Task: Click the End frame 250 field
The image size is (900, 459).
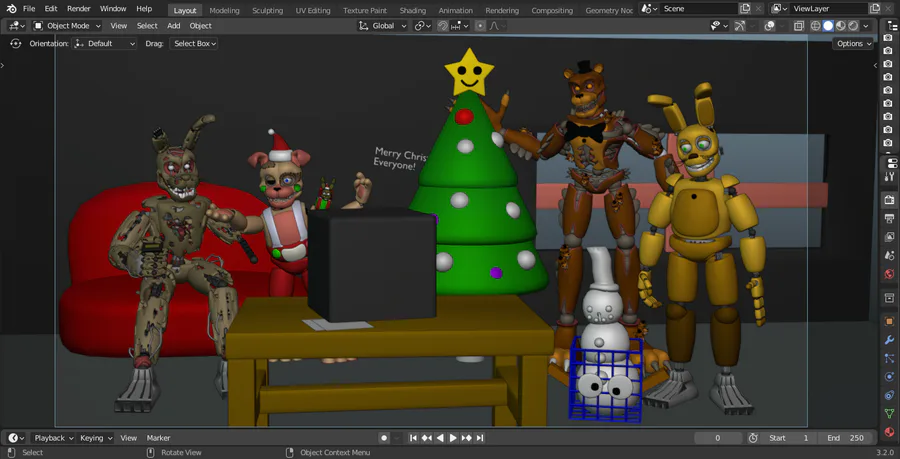Action: tap(845, 438)
